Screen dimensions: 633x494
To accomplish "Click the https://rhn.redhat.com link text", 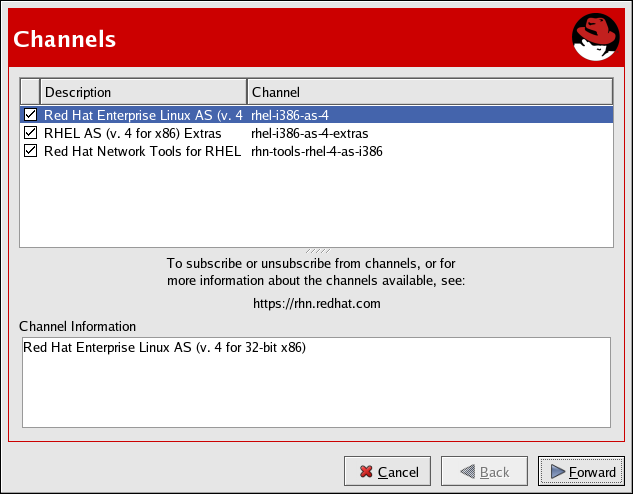I will pos(316,303).
